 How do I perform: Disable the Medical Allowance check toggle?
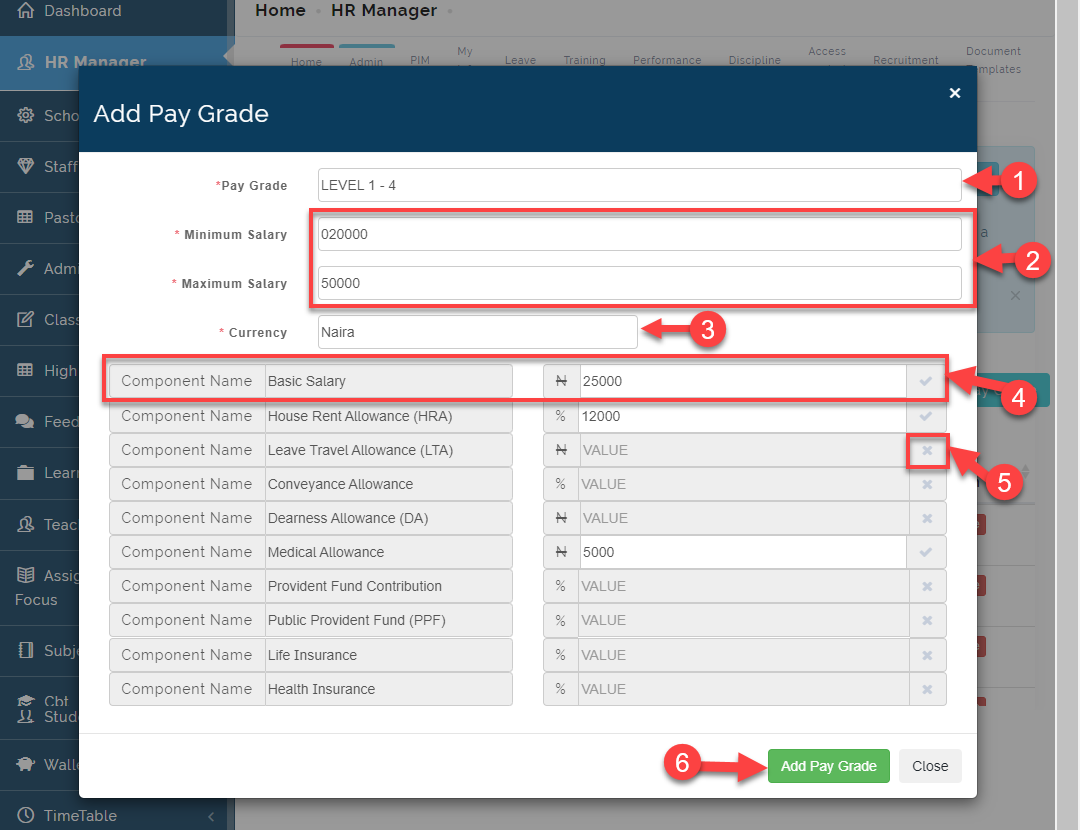[x=926, y=552]
